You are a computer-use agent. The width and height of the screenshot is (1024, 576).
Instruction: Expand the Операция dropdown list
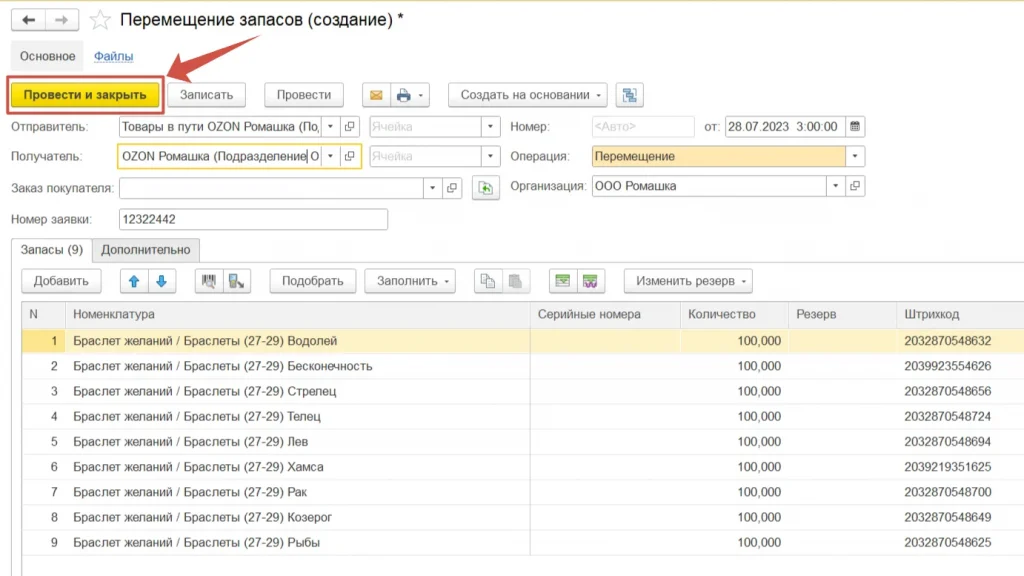[855, 157]
